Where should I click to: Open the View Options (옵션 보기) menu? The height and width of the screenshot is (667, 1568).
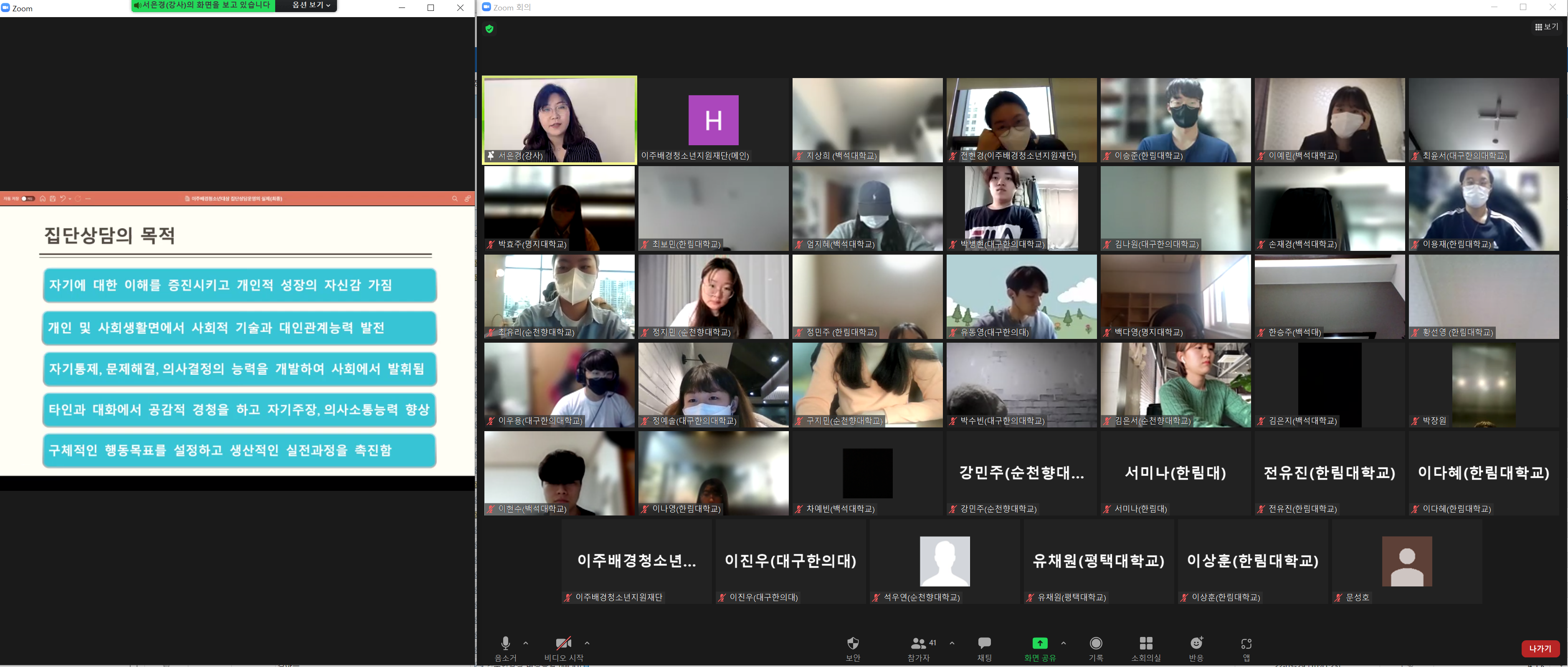(x=311, y=5)
